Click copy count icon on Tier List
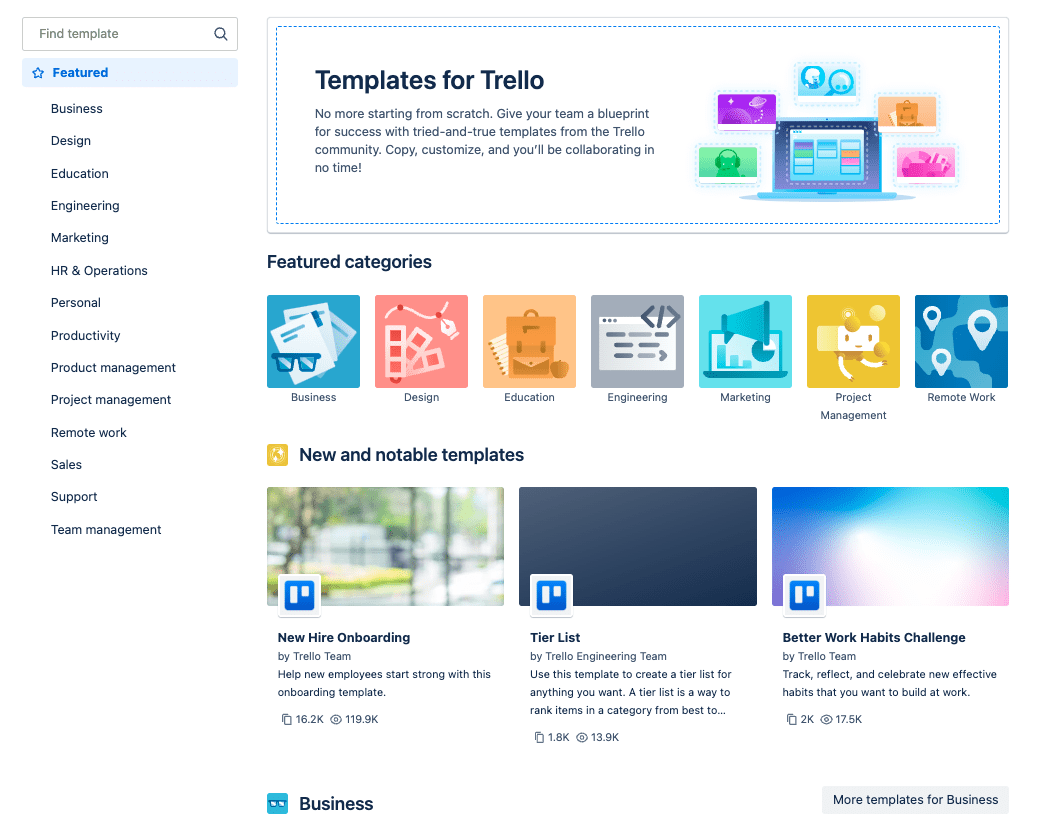This screenshot has height=823, width=1049. click(539, 737)
